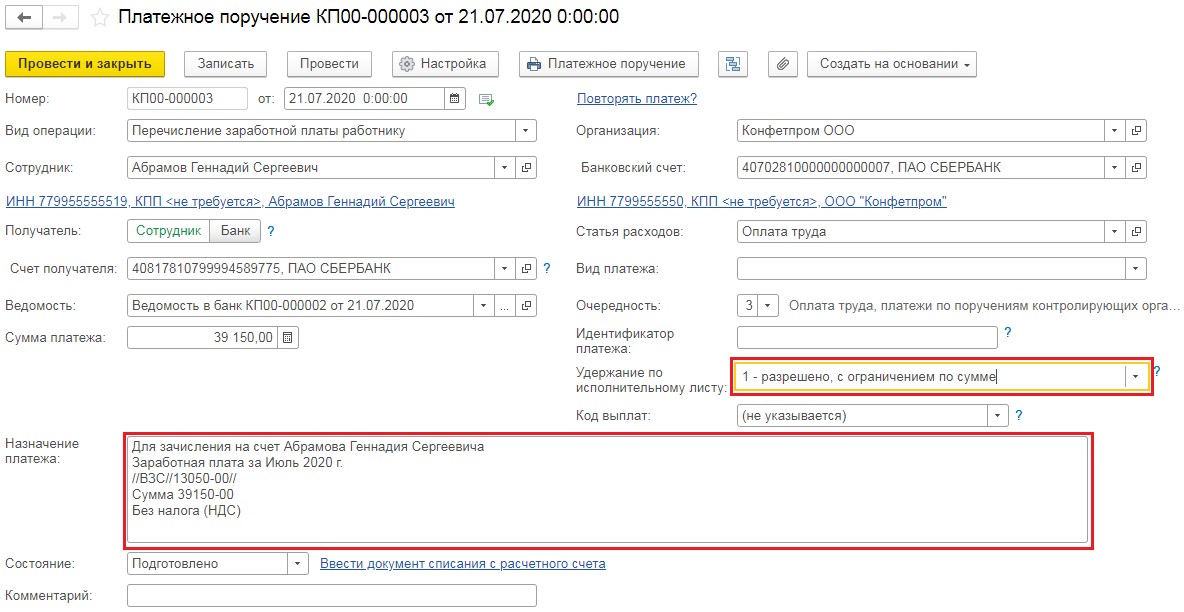Open Статья расходов record via open-form icon
The width and height of the screenshot is (1184, 612).
[x=1136, y=231]
